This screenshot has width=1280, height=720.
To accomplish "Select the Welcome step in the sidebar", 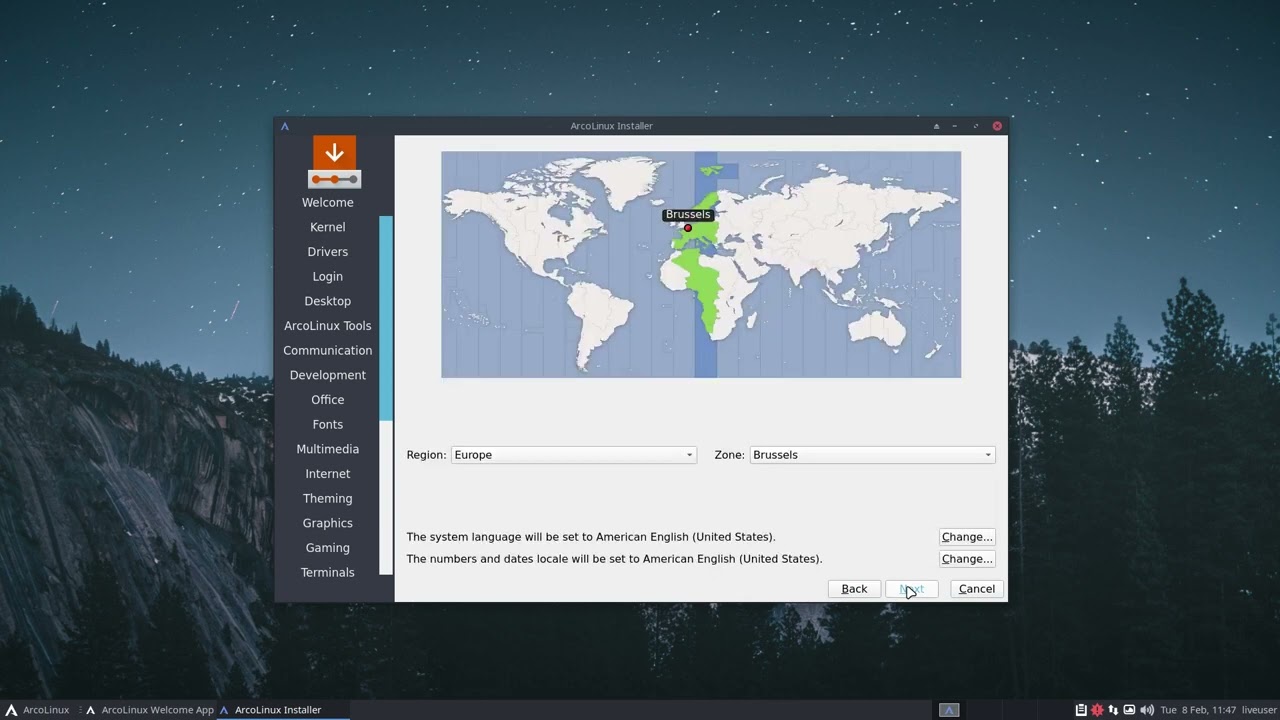I will click(x=328, y=203).
